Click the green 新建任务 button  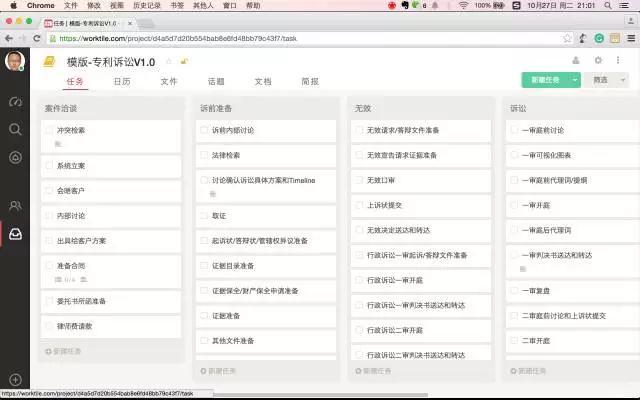[x=545, y=80]
